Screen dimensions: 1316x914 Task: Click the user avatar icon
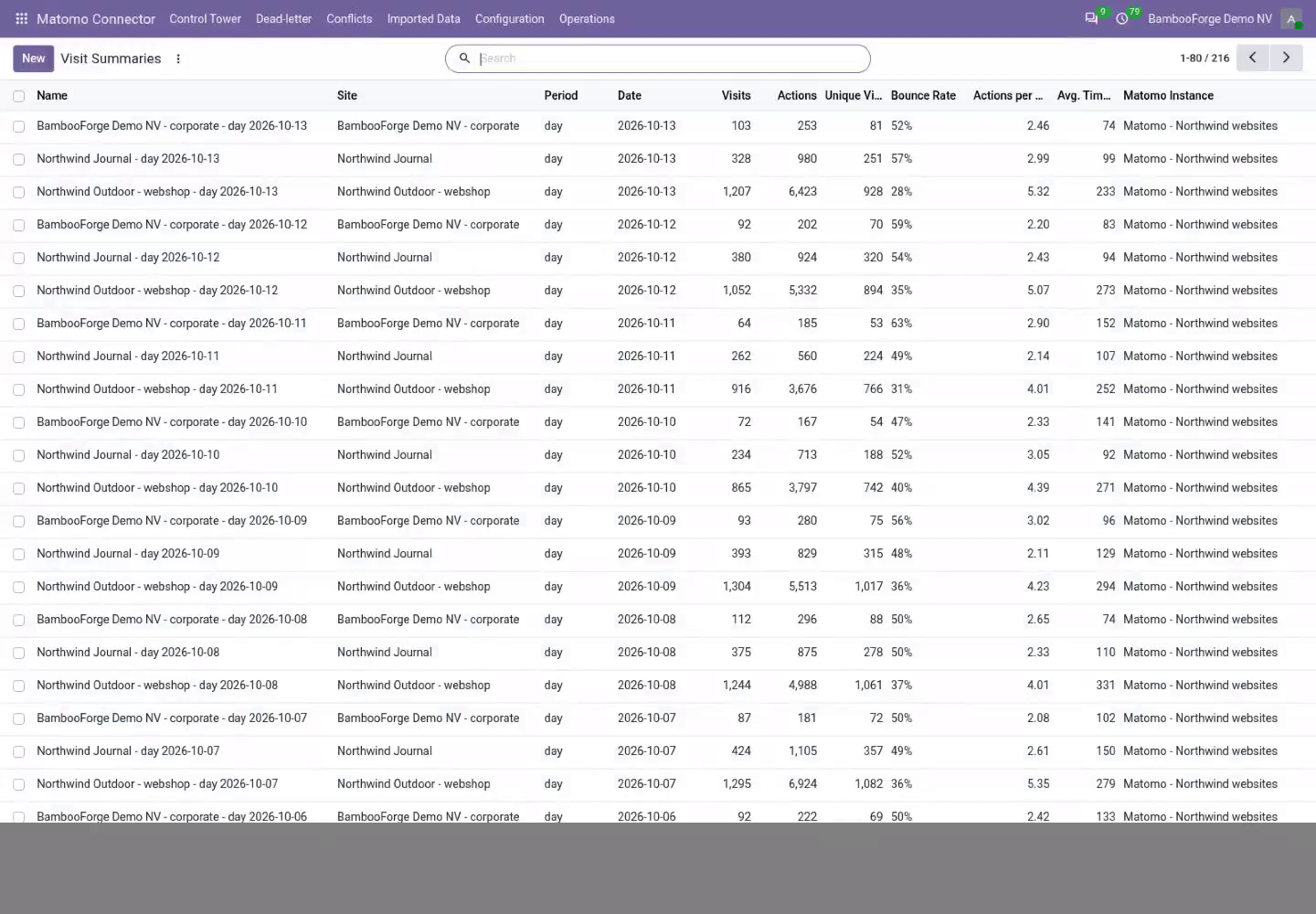point(1291,18)
